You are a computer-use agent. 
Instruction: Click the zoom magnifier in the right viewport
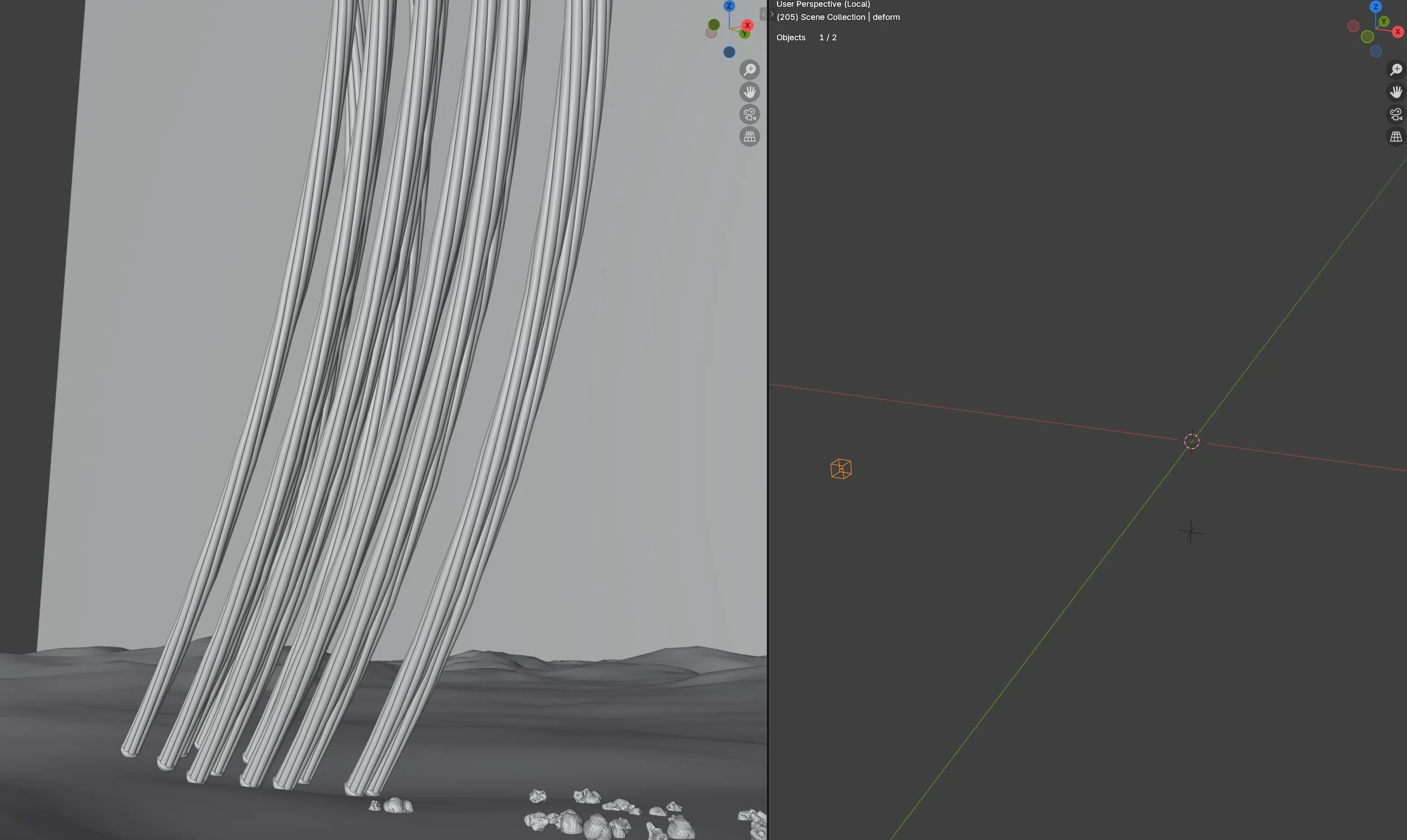1396,70
